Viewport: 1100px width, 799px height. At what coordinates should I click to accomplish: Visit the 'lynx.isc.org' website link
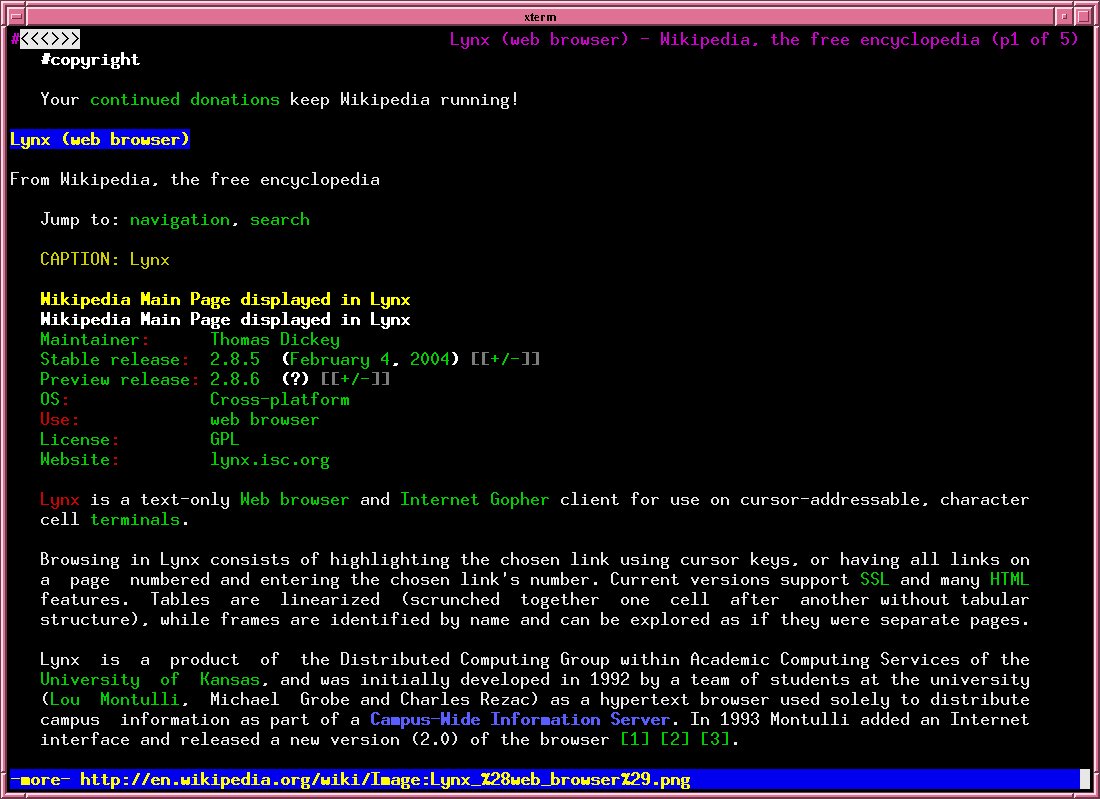(270, 459)
